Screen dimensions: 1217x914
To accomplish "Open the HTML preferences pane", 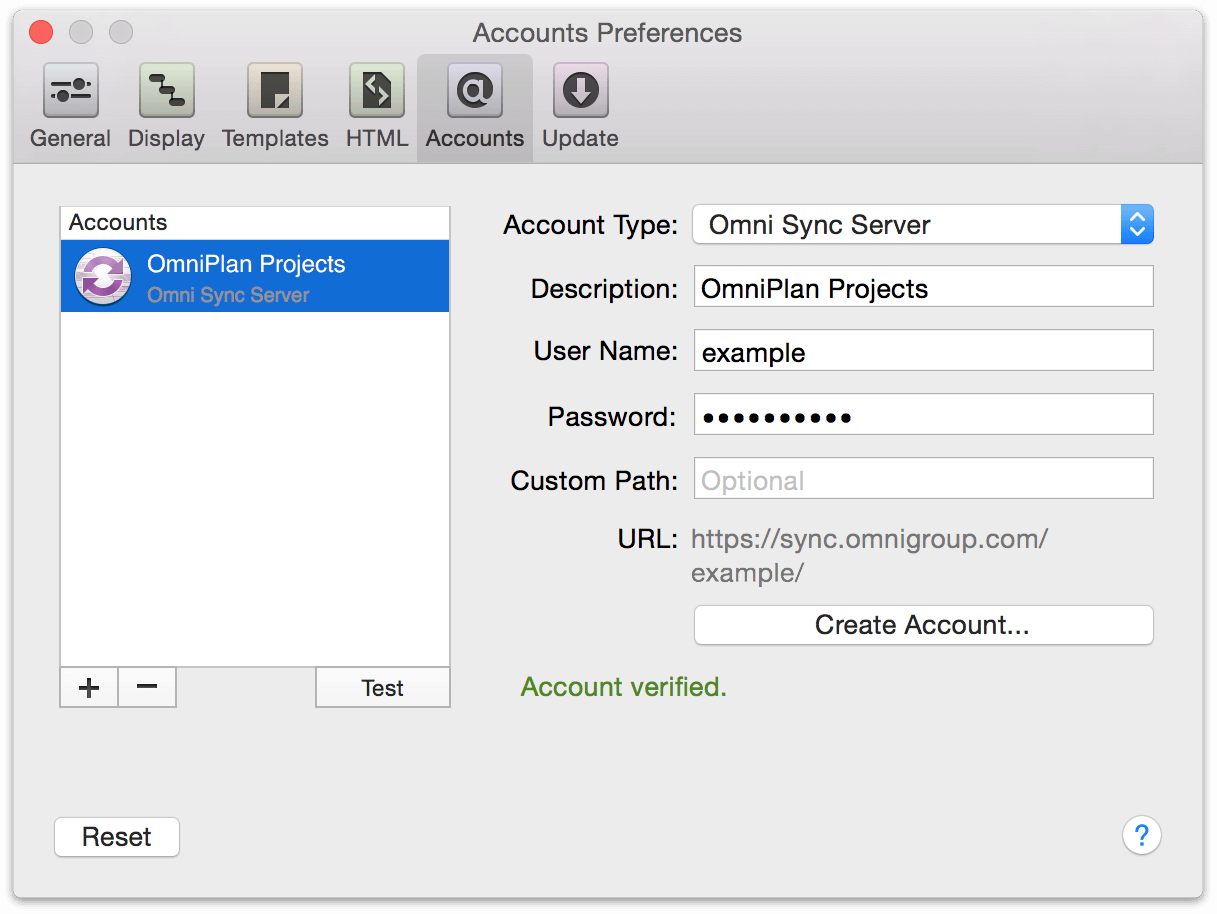I will 377,105.
